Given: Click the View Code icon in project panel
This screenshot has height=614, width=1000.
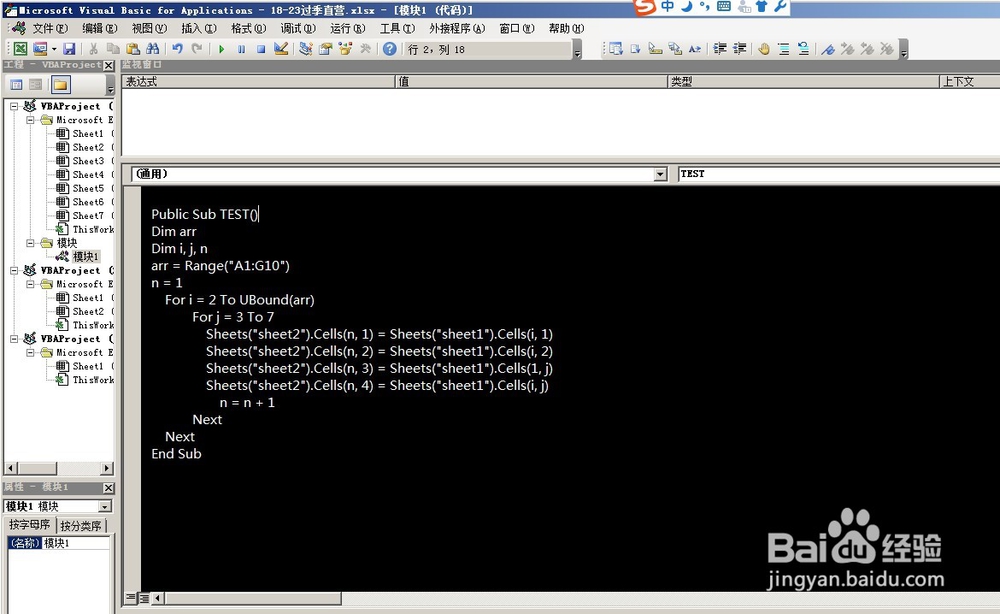Looking at the screenshot, I should pos(17,84).
